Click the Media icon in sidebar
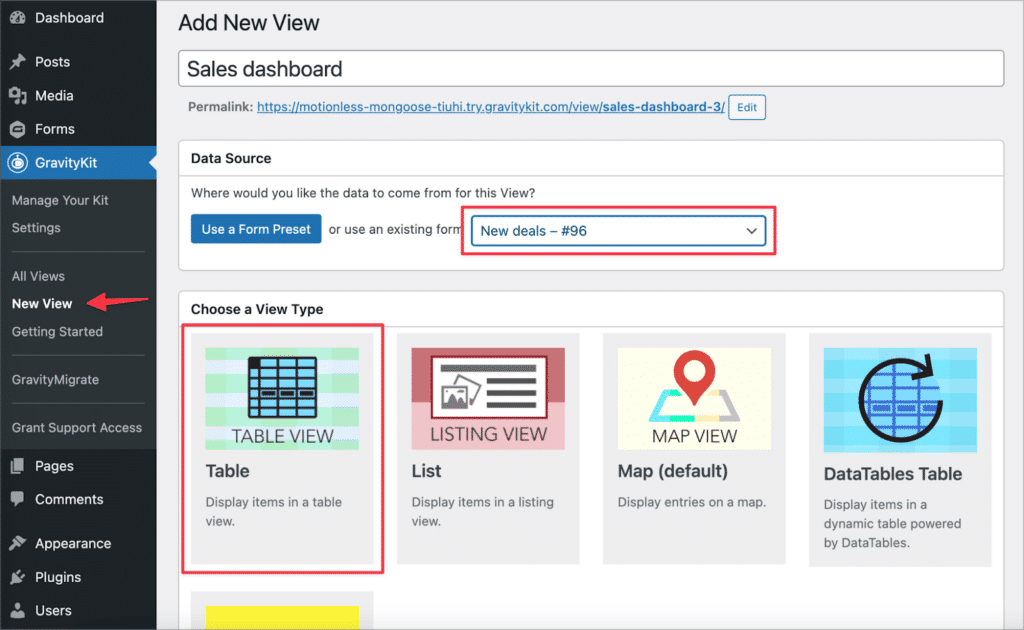Viewport: 1024px width, 630px height. click(x=18, y=95)
